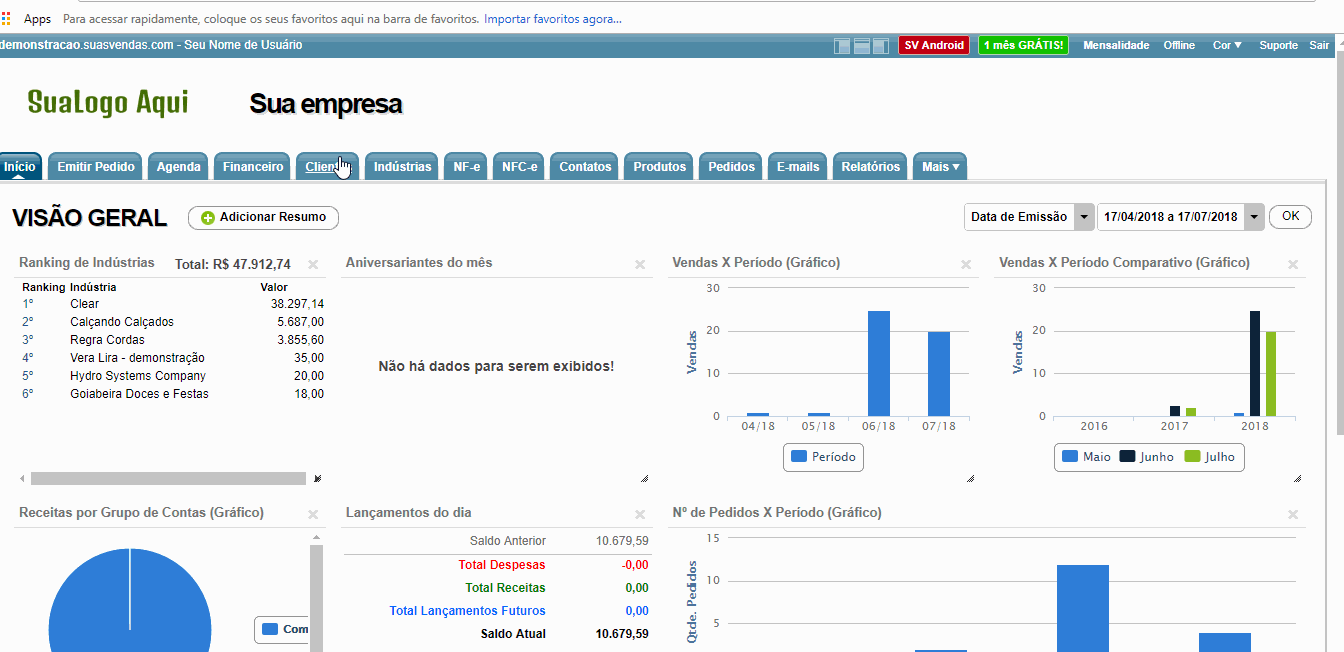Click the green plus icon in Adicionar Resumo
1344x652 pixels.
pos(207,218)
